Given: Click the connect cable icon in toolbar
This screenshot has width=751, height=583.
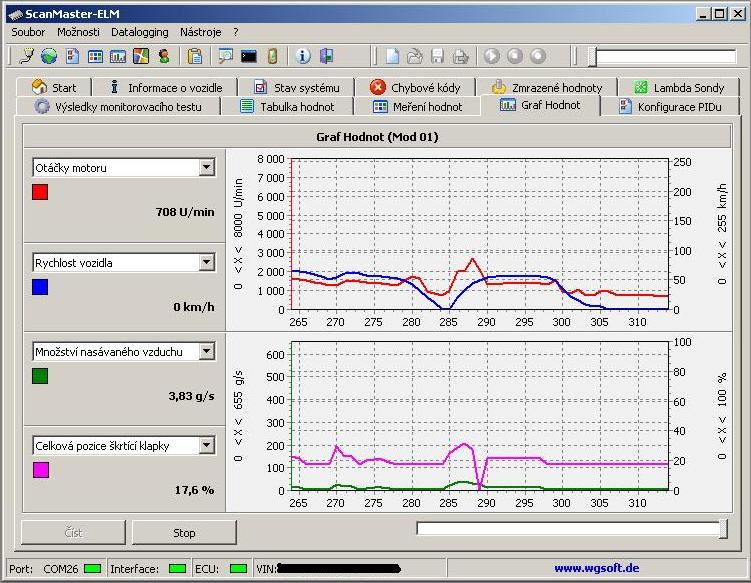Looking at the screenshot, I should [x=27, y=56].
